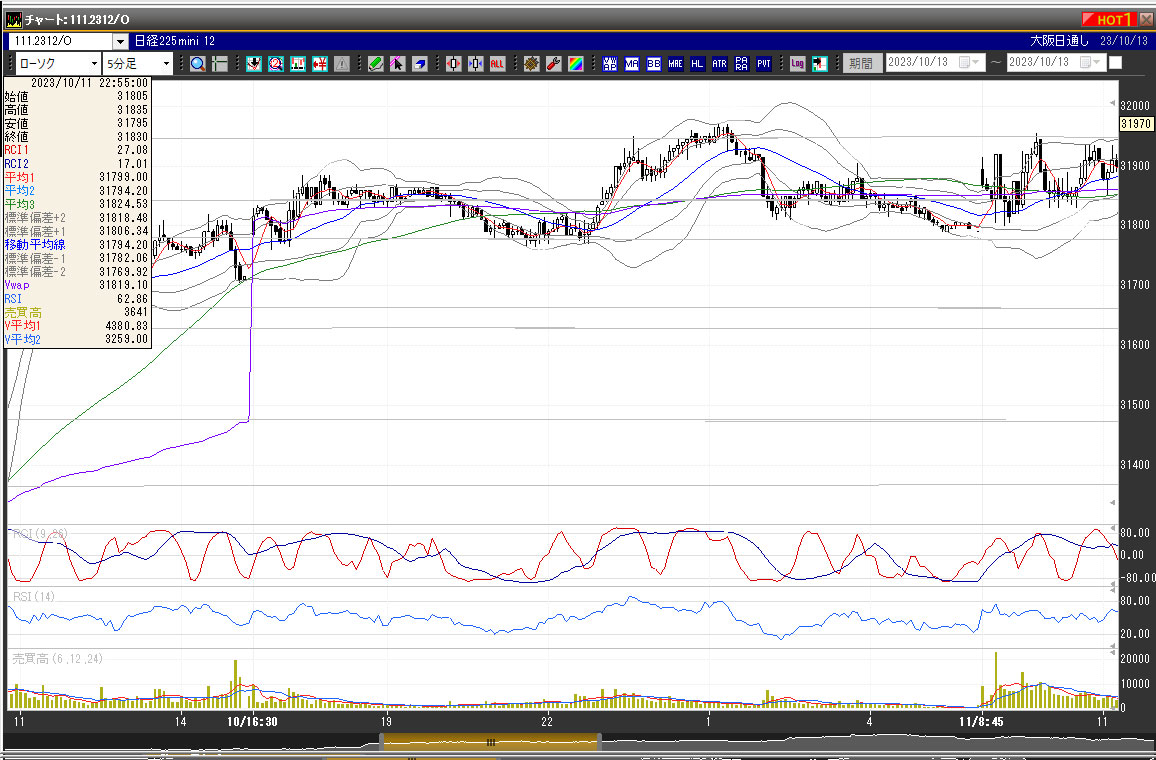Toggle the HL high-low indicator
The height and width of the screenshot is (760, 1156).
[697, 64]
